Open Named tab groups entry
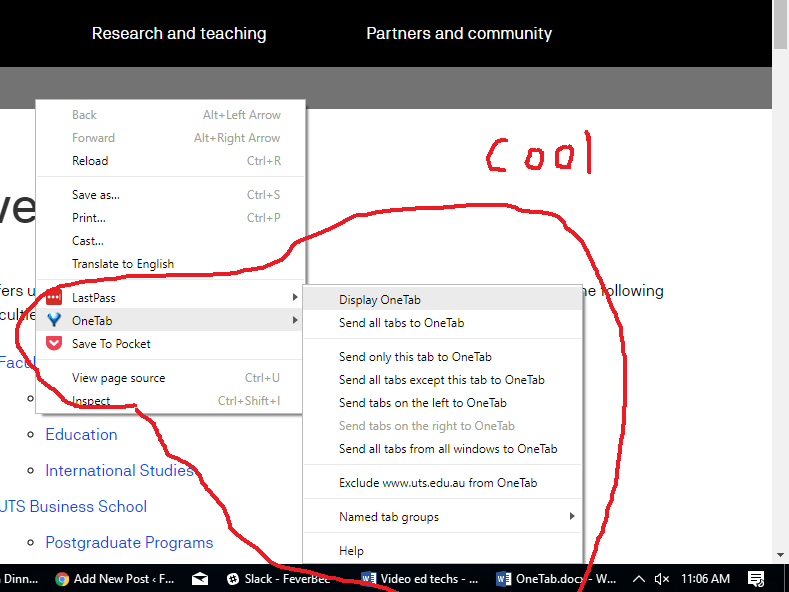The image size is (789, 592). 443,517
